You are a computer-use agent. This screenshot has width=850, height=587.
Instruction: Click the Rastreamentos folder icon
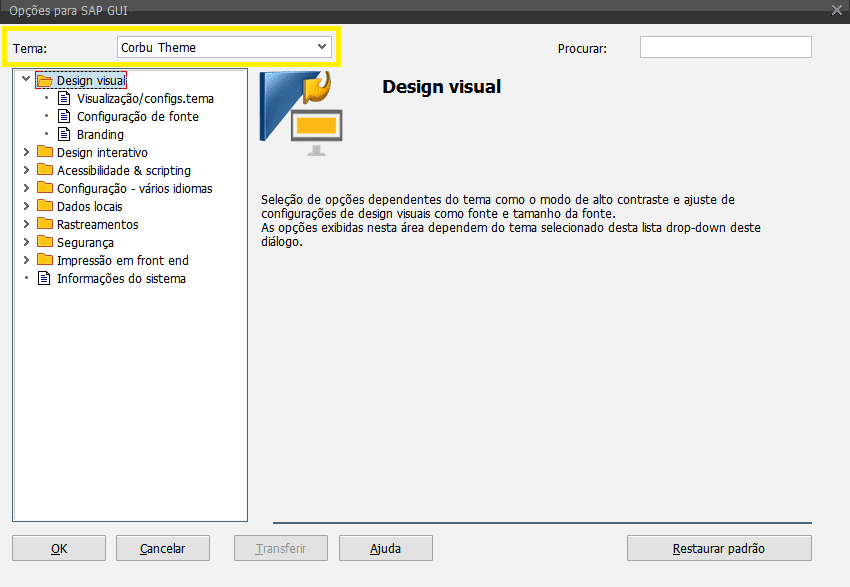pos(45,223)
